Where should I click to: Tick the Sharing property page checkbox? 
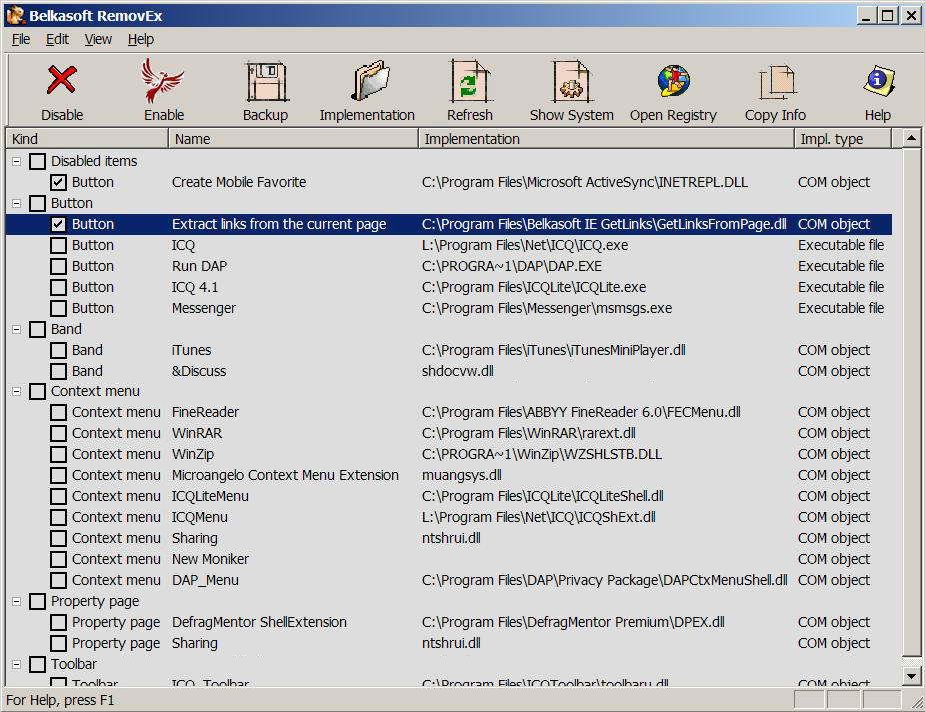click(x=58, y=644)
